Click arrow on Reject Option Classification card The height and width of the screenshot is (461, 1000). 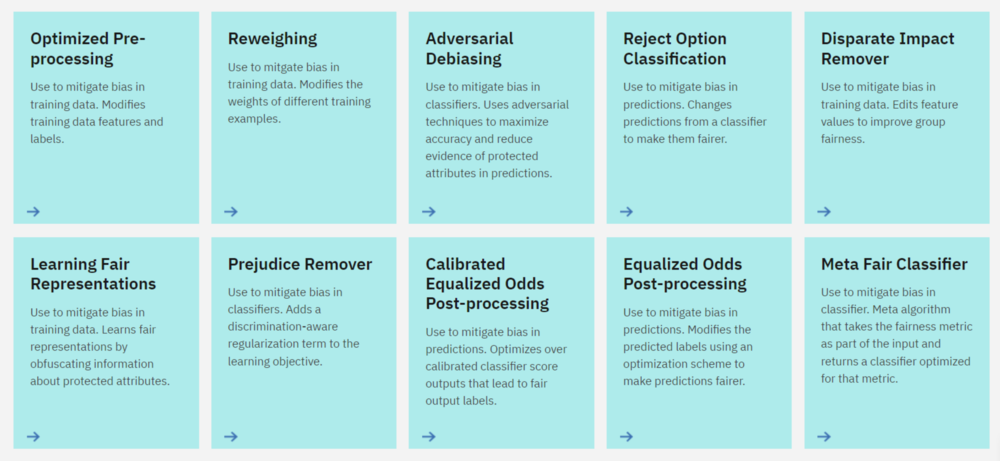pyautogui.click(x=626, y=211)
